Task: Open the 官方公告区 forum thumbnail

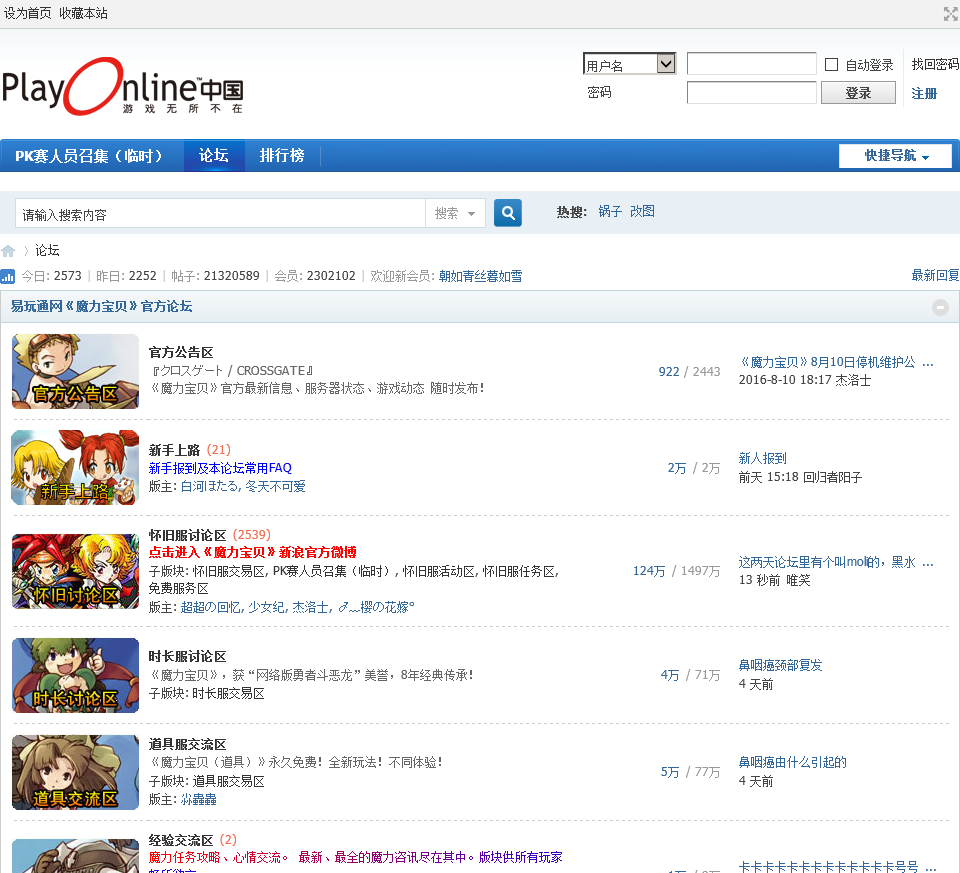Action: 75,371
